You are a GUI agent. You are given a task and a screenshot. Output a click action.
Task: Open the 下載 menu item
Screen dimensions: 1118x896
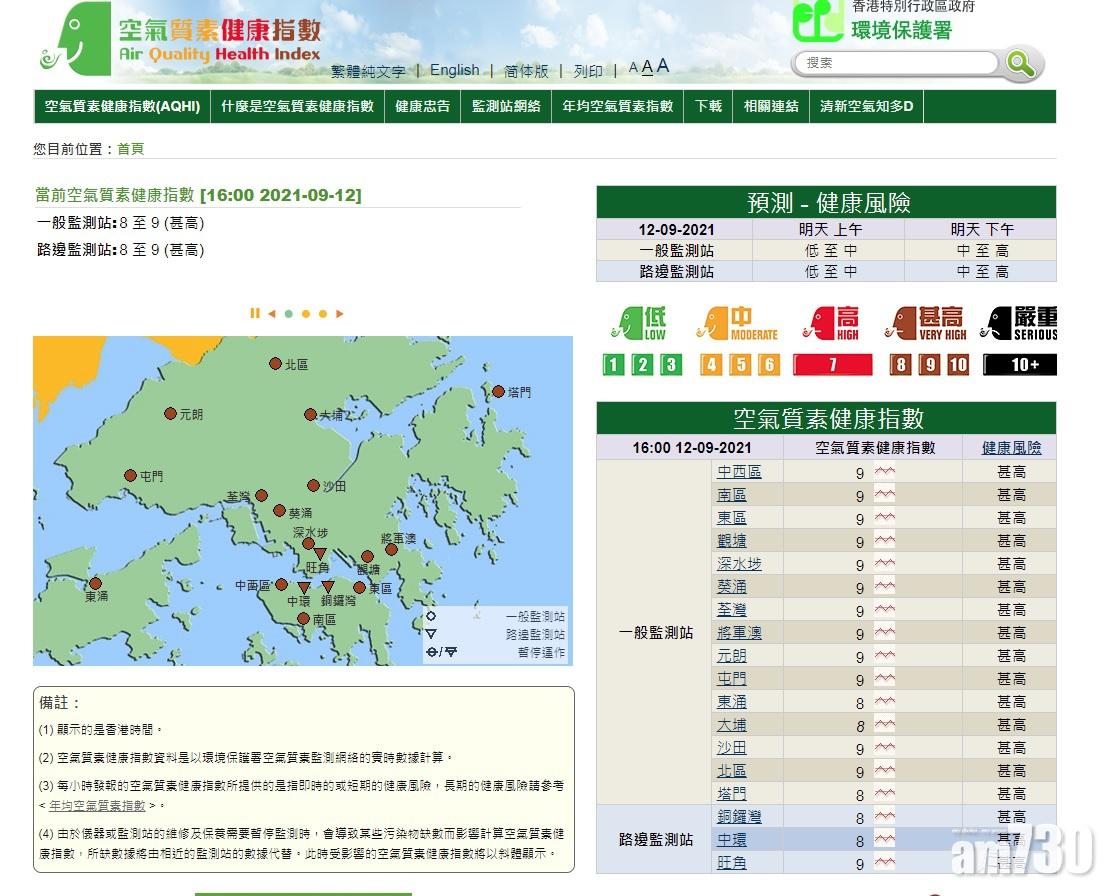(708, 106)
